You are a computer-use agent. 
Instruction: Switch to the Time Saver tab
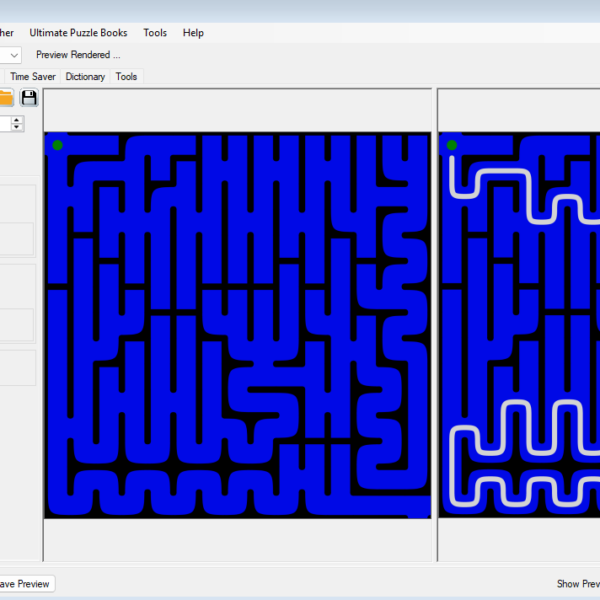(x=33, y=76)
